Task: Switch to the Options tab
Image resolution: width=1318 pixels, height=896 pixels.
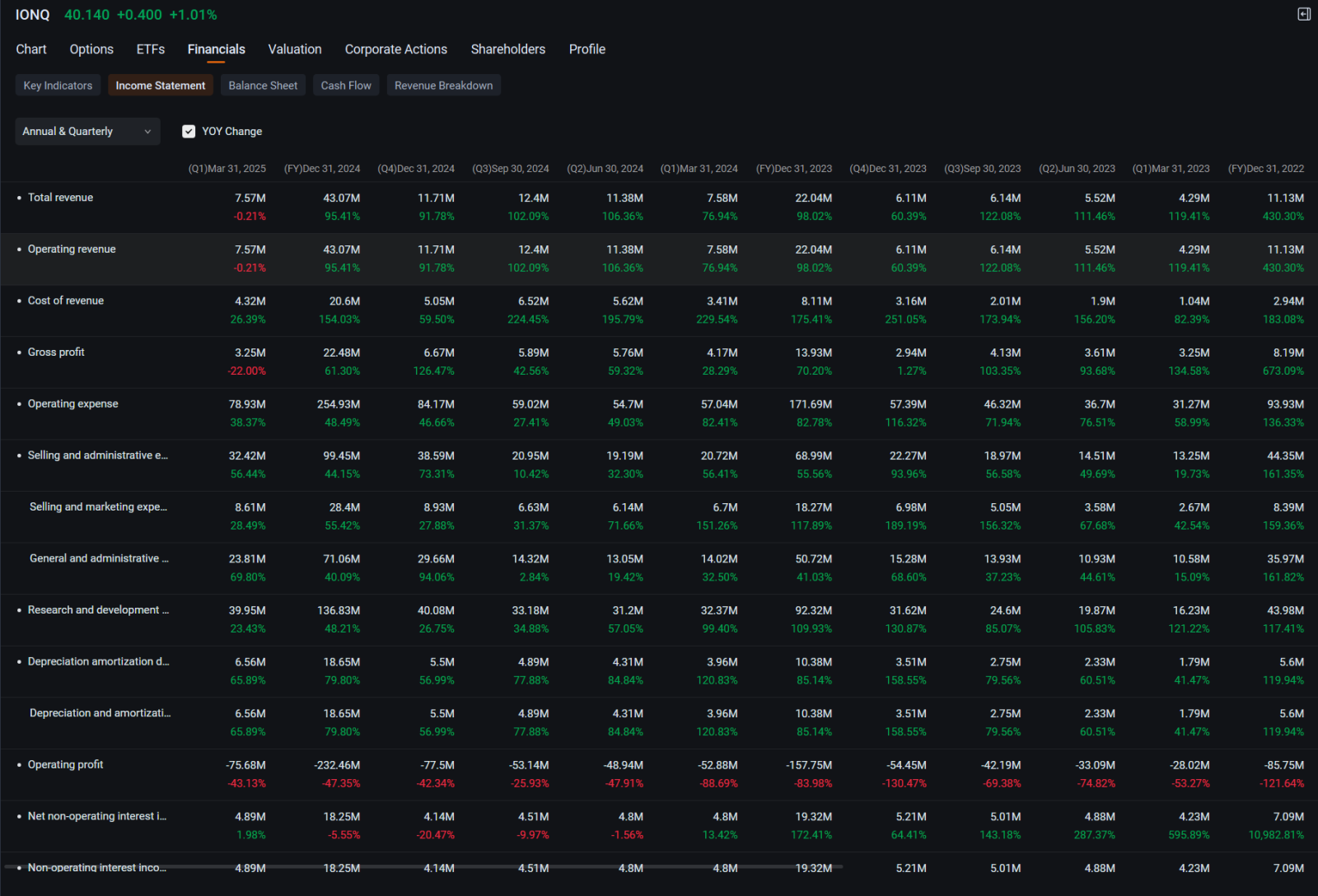Action: [91, 49]
